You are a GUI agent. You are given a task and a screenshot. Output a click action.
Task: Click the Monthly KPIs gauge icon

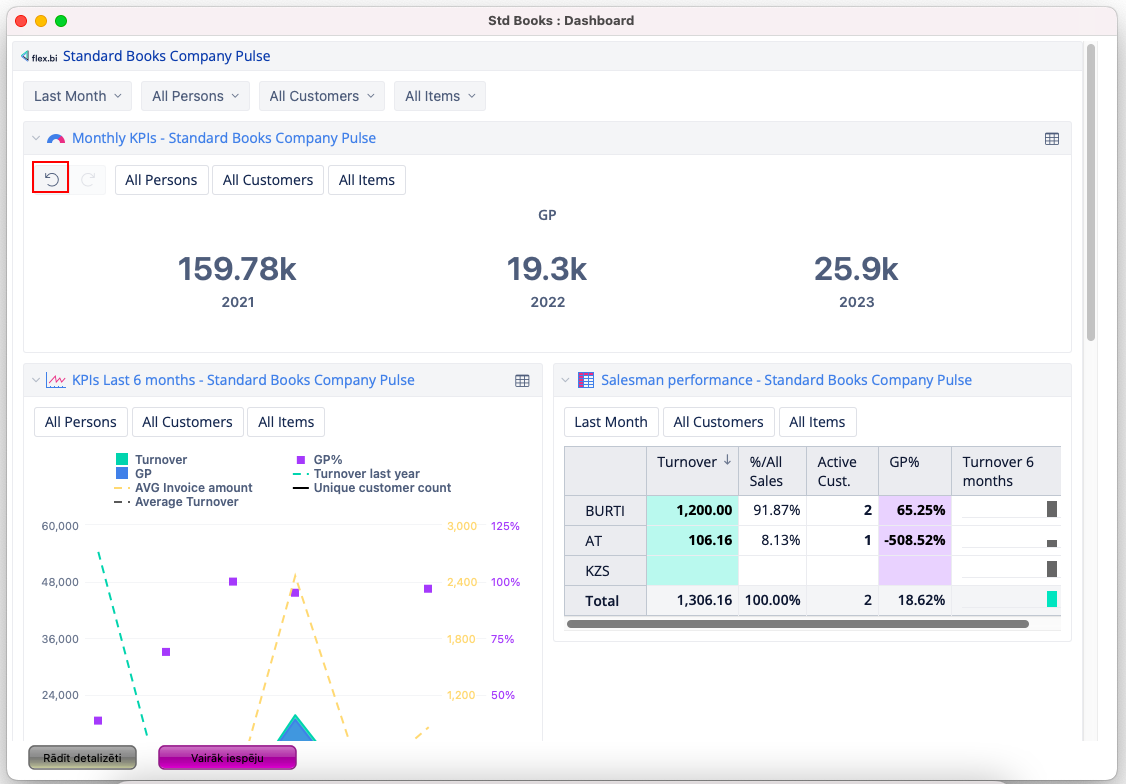pos(56,139)
